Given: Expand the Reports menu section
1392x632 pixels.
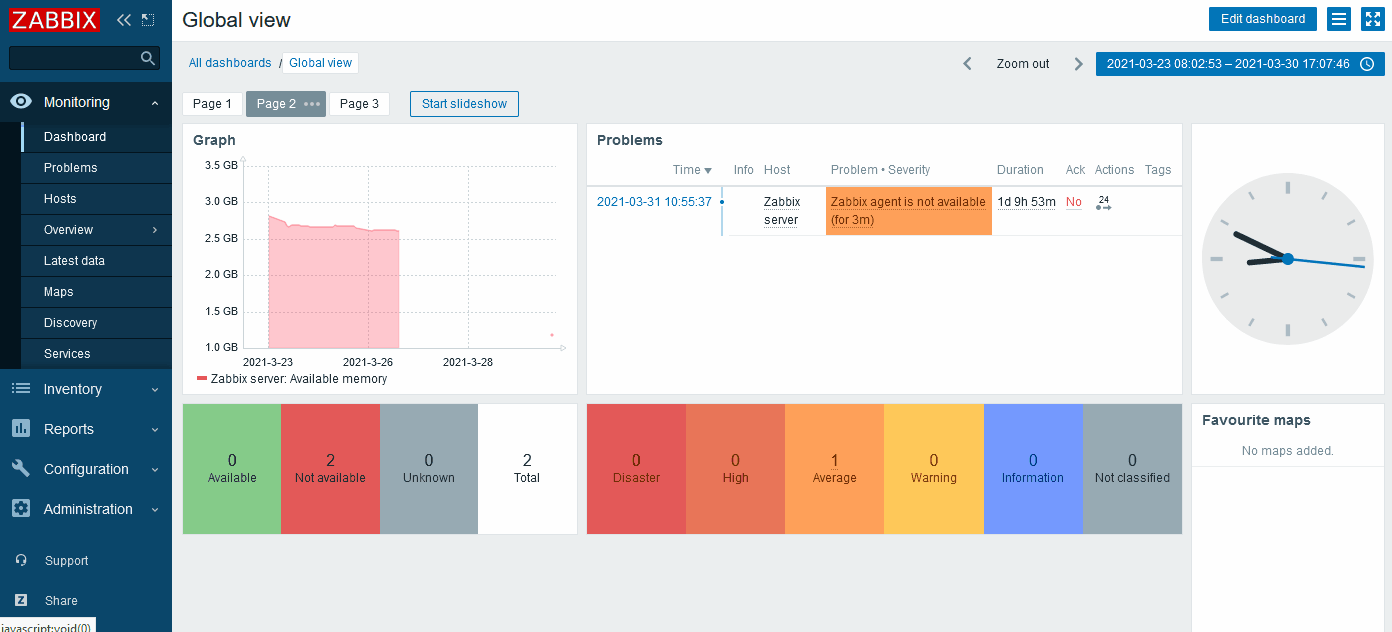Looking at the screenshot, I should tap(155, 430).
